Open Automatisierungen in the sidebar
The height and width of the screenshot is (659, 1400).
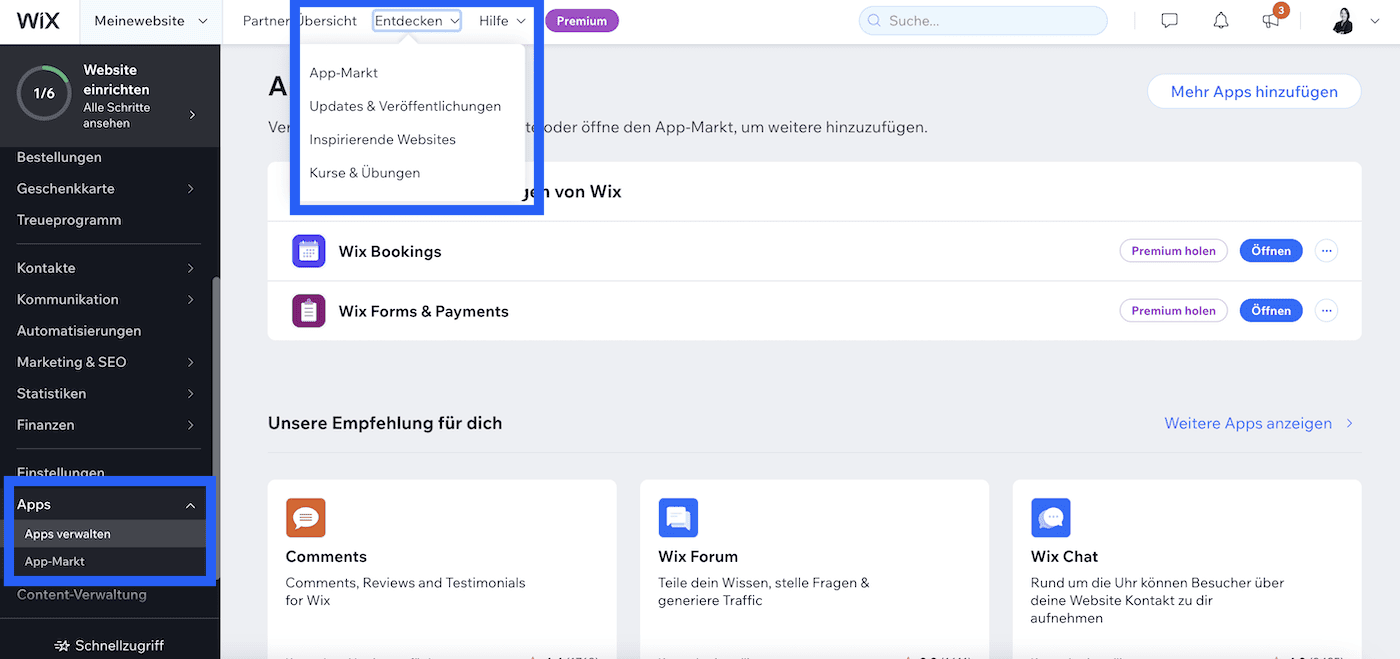click(x=79, y=331)
